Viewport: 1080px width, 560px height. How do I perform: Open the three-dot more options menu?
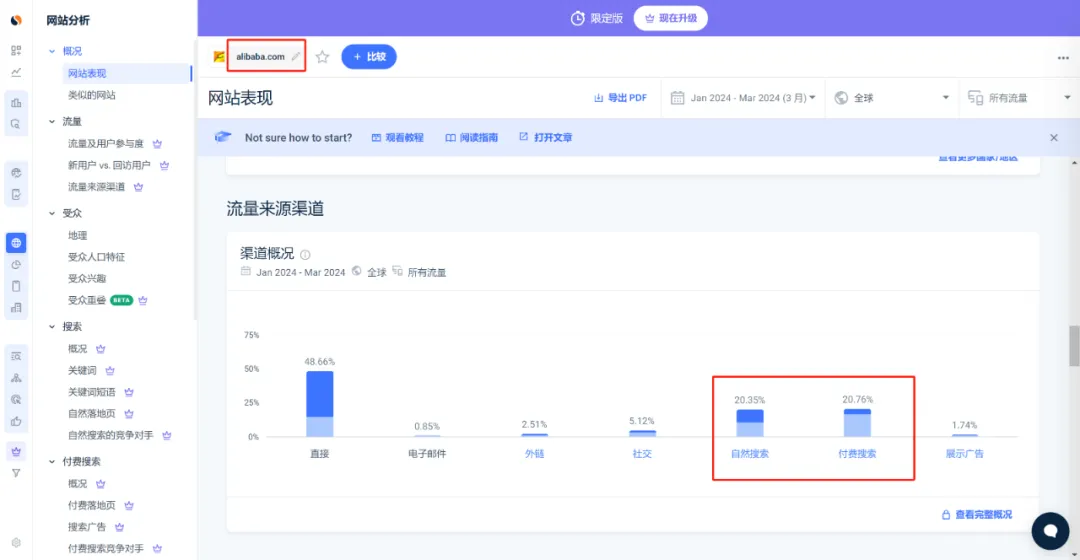coord(1062,58)
